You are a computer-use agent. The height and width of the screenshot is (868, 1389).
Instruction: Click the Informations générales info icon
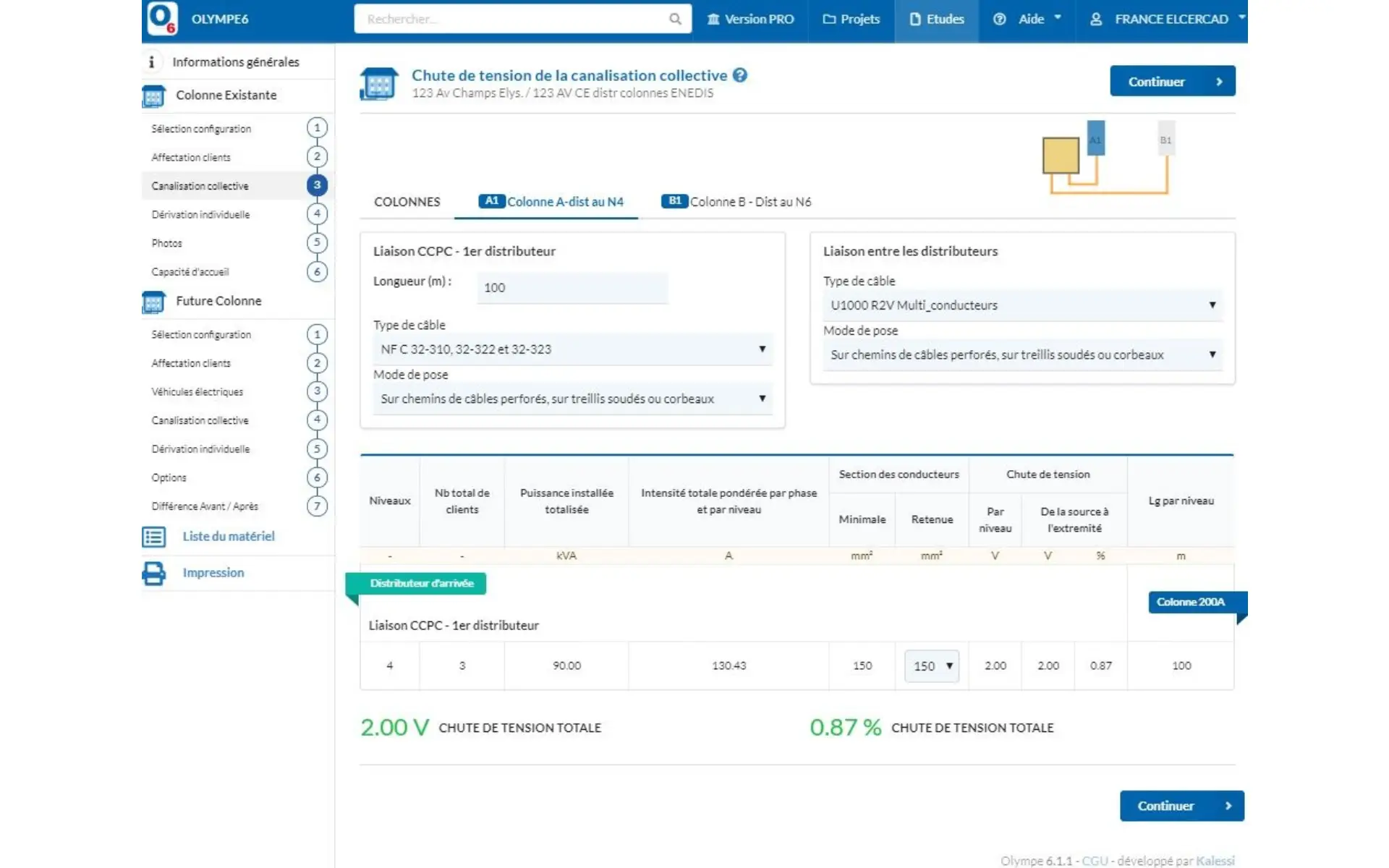click(x=151, y=62)
